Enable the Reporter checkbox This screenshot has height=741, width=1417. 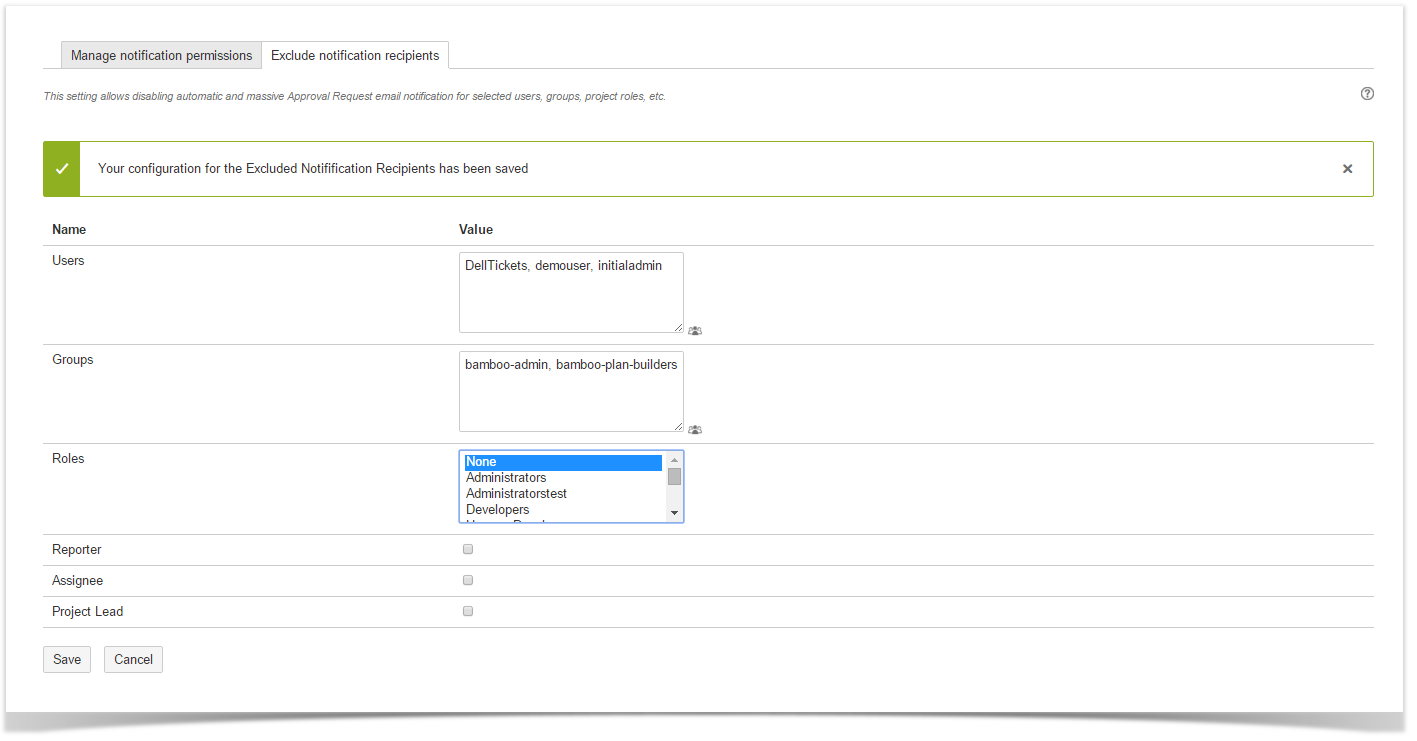(x=468, y=549)
